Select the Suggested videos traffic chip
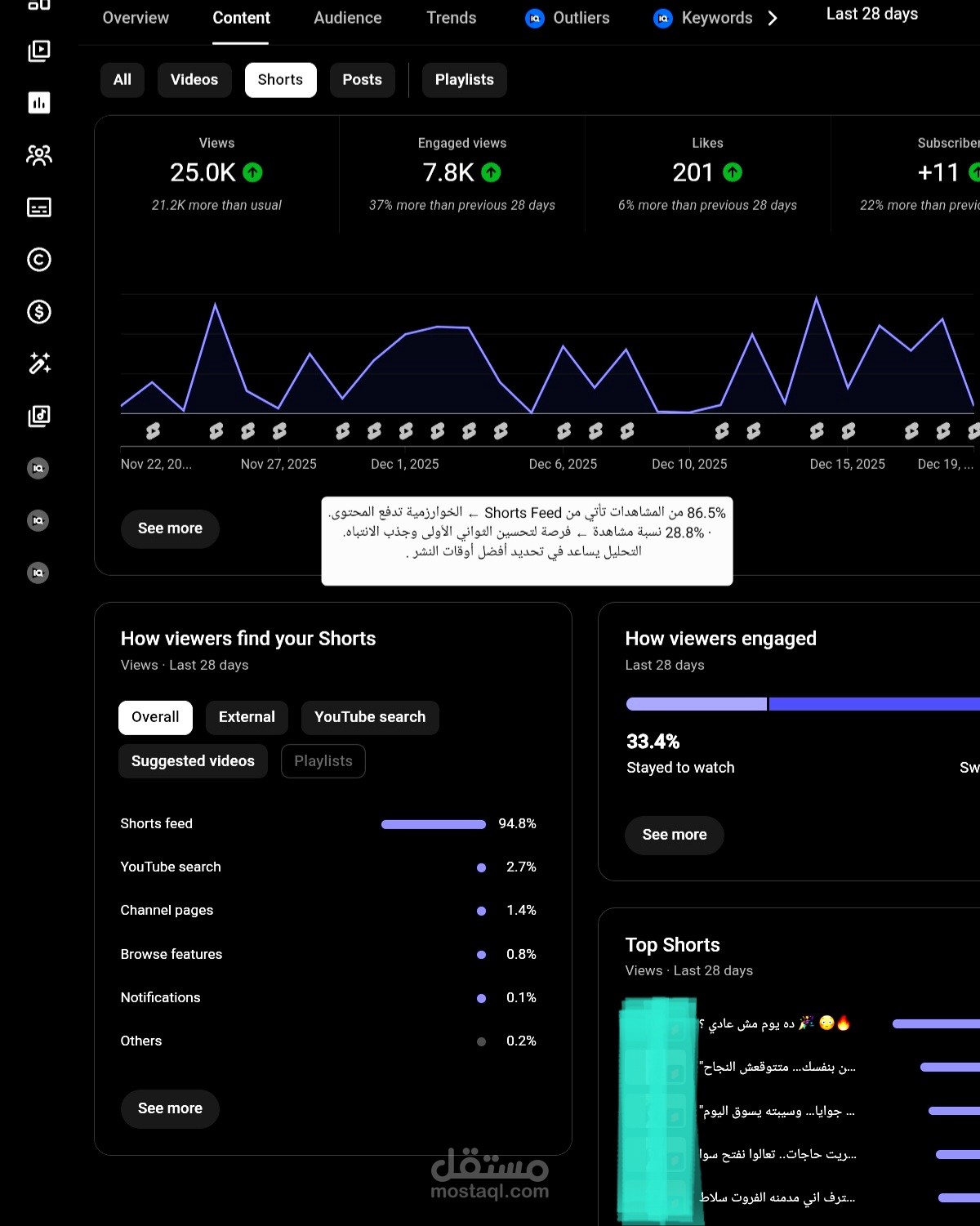Image resolution: width=980 pixels, height=1226 pixels. tap(193, 761)
